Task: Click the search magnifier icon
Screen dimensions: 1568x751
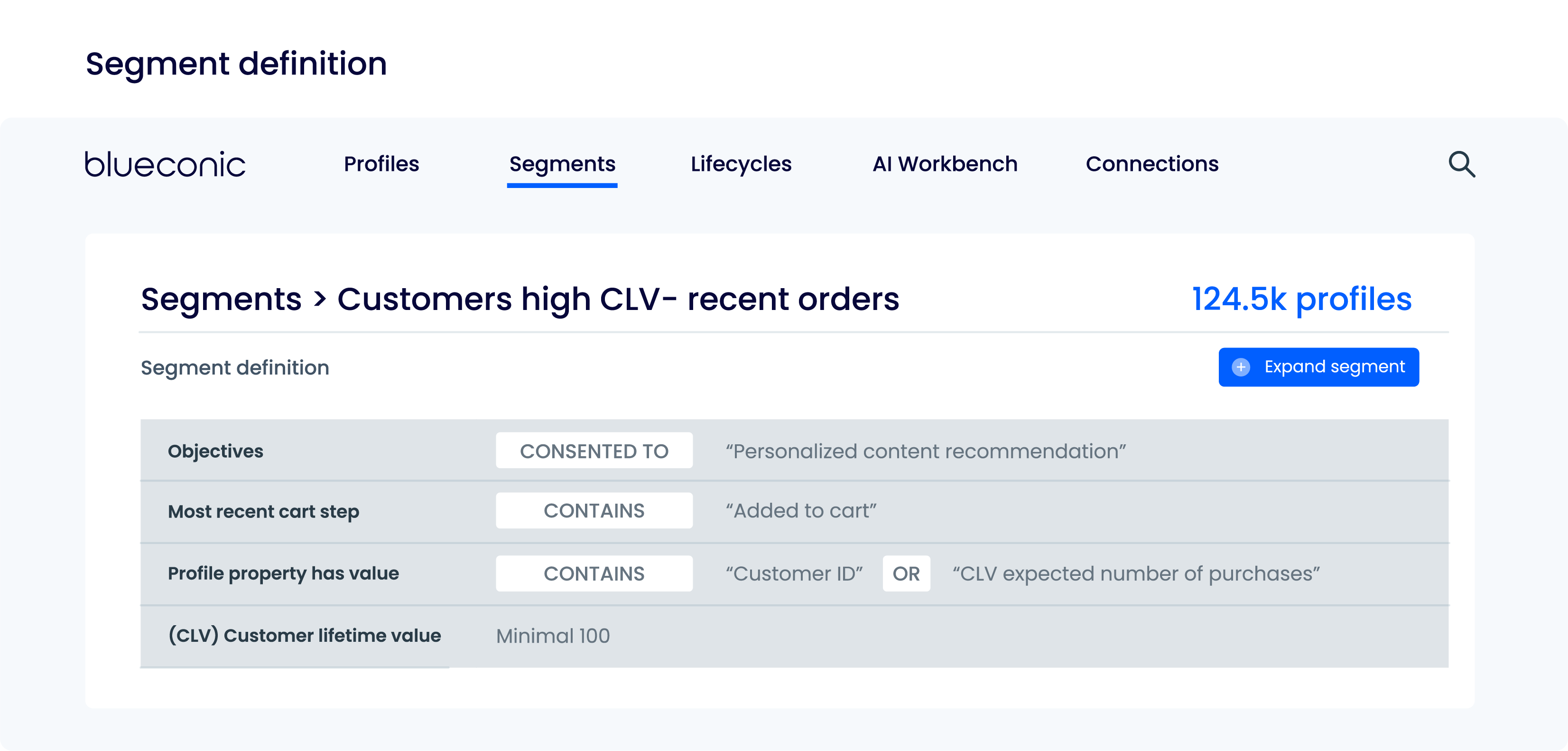Action: [x=1461, y=164]
